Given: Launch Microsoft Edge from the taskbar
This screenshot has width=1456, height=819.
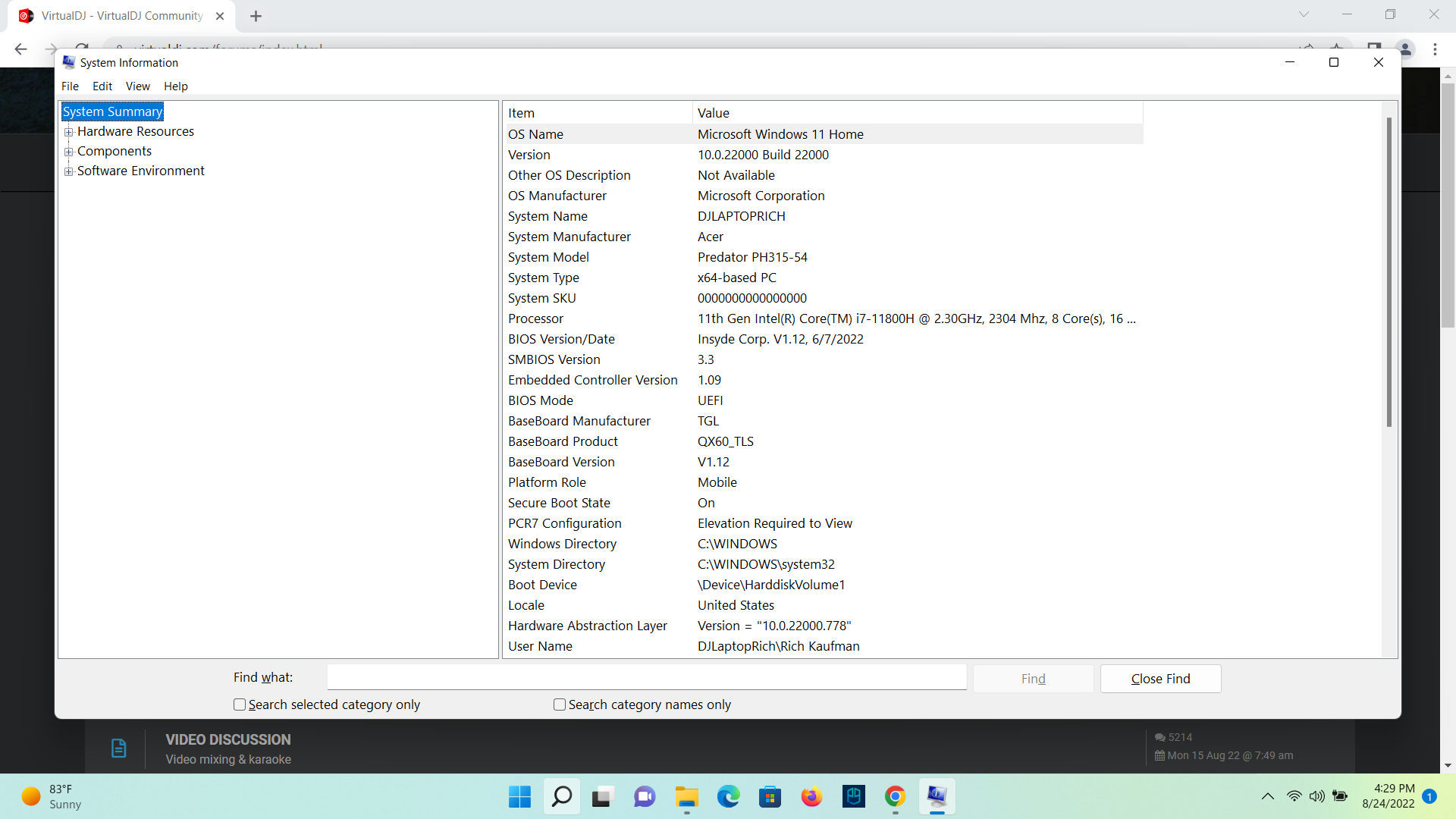Looking at the screenshot, I should pos(729,797).
